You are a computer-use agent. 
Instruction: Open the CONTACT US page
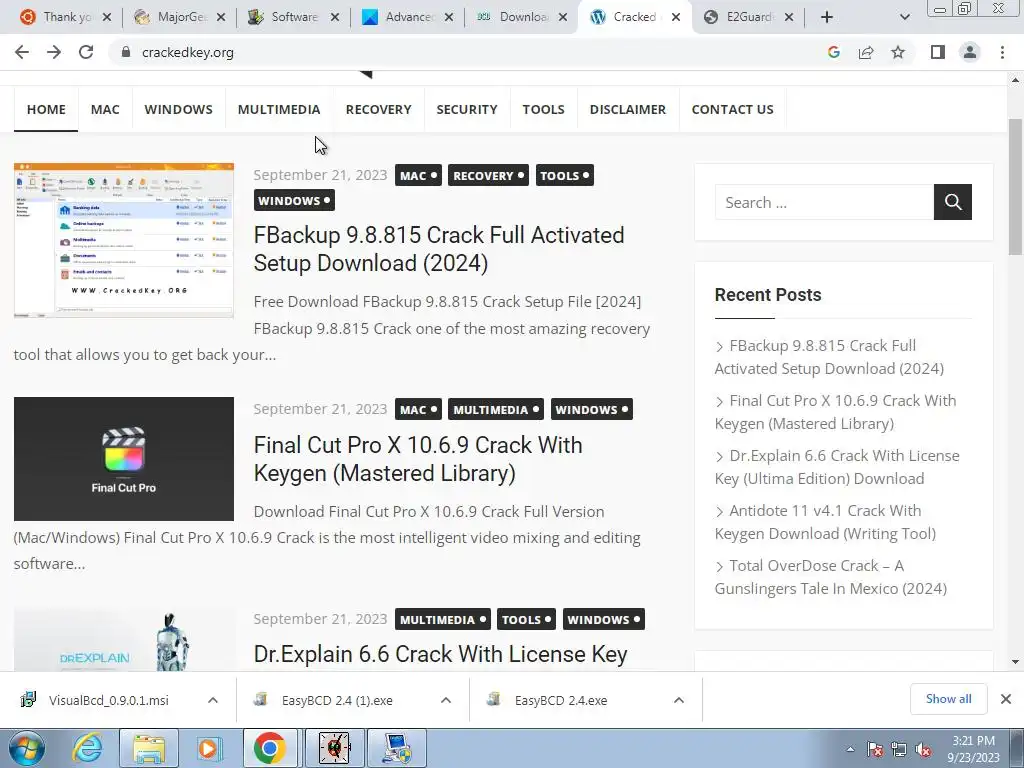click(733, 109)
